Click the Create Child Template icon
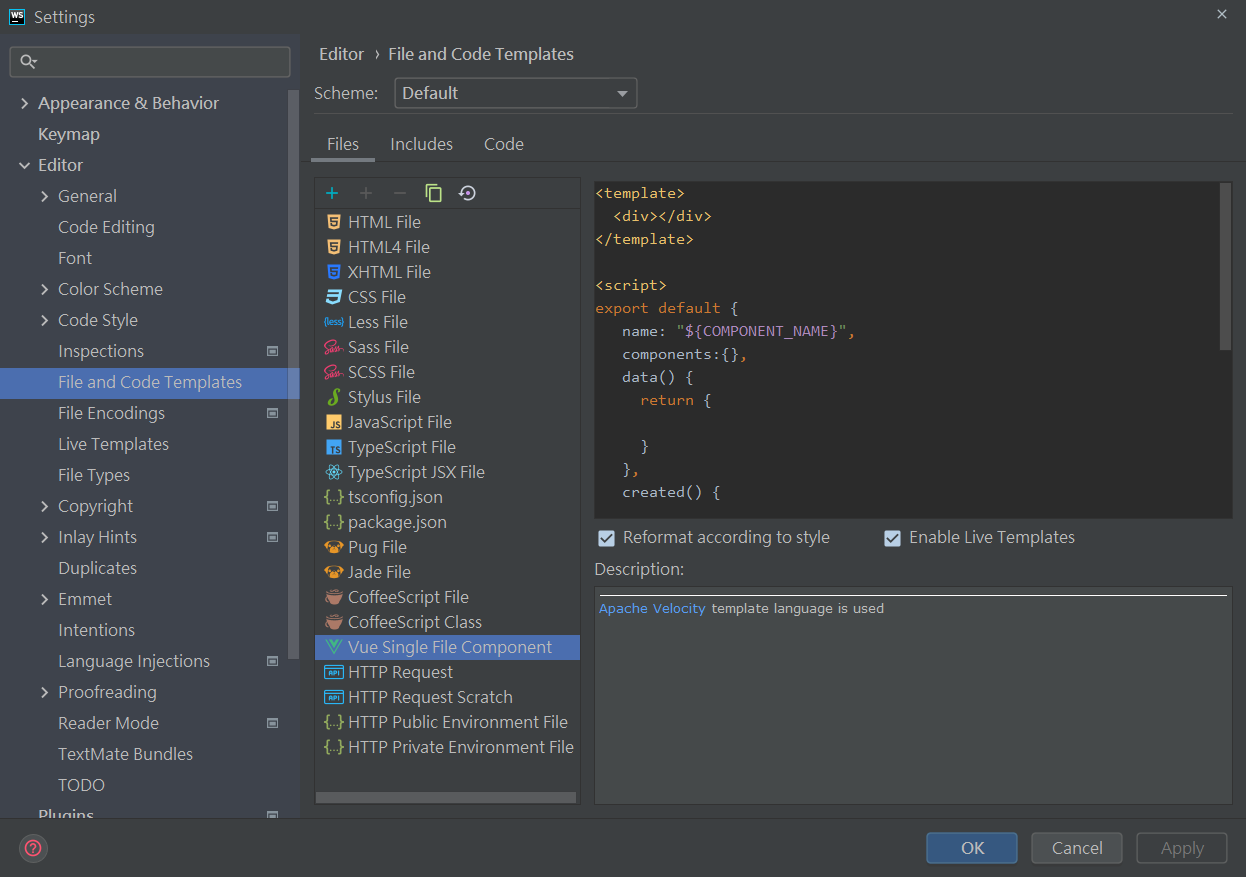Viewport: 1246px width, 877px height. point(366,193)
